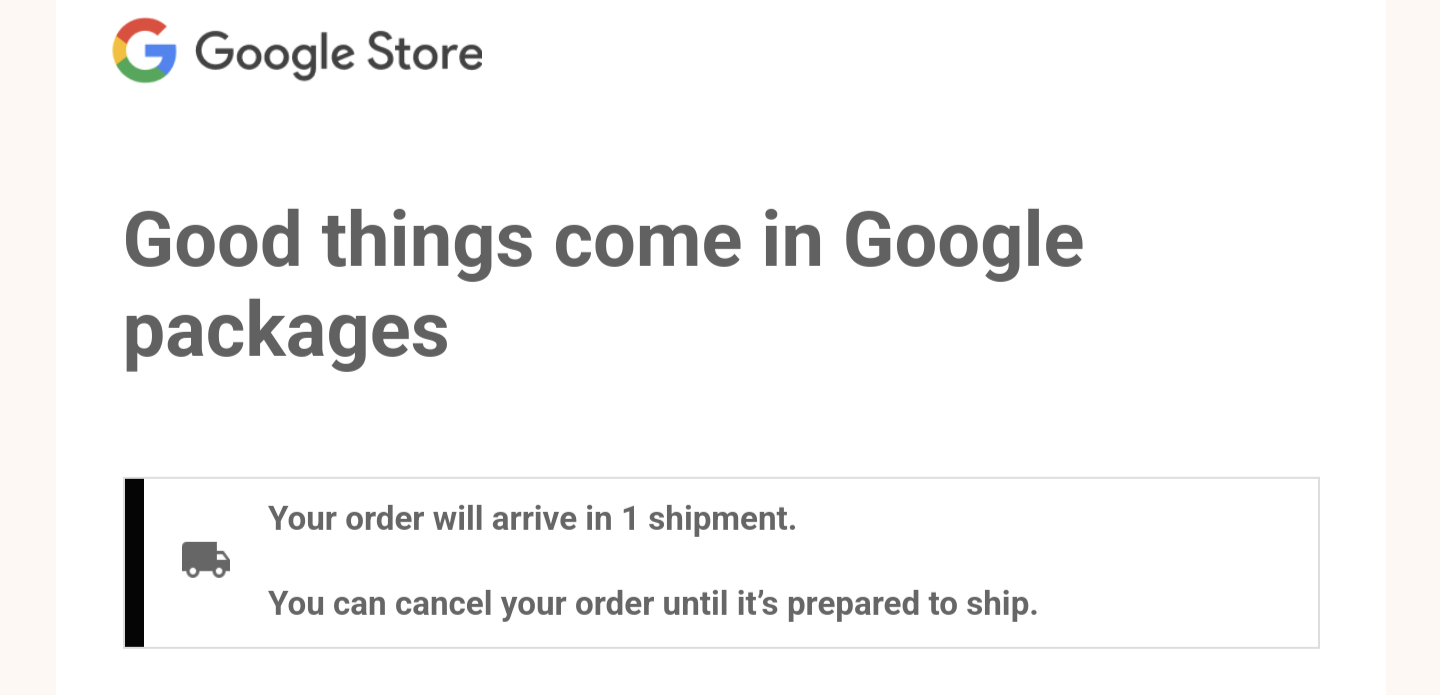Click the black vertical bar of shipment notice
The image size is (1440, 695).
point(134,563)
